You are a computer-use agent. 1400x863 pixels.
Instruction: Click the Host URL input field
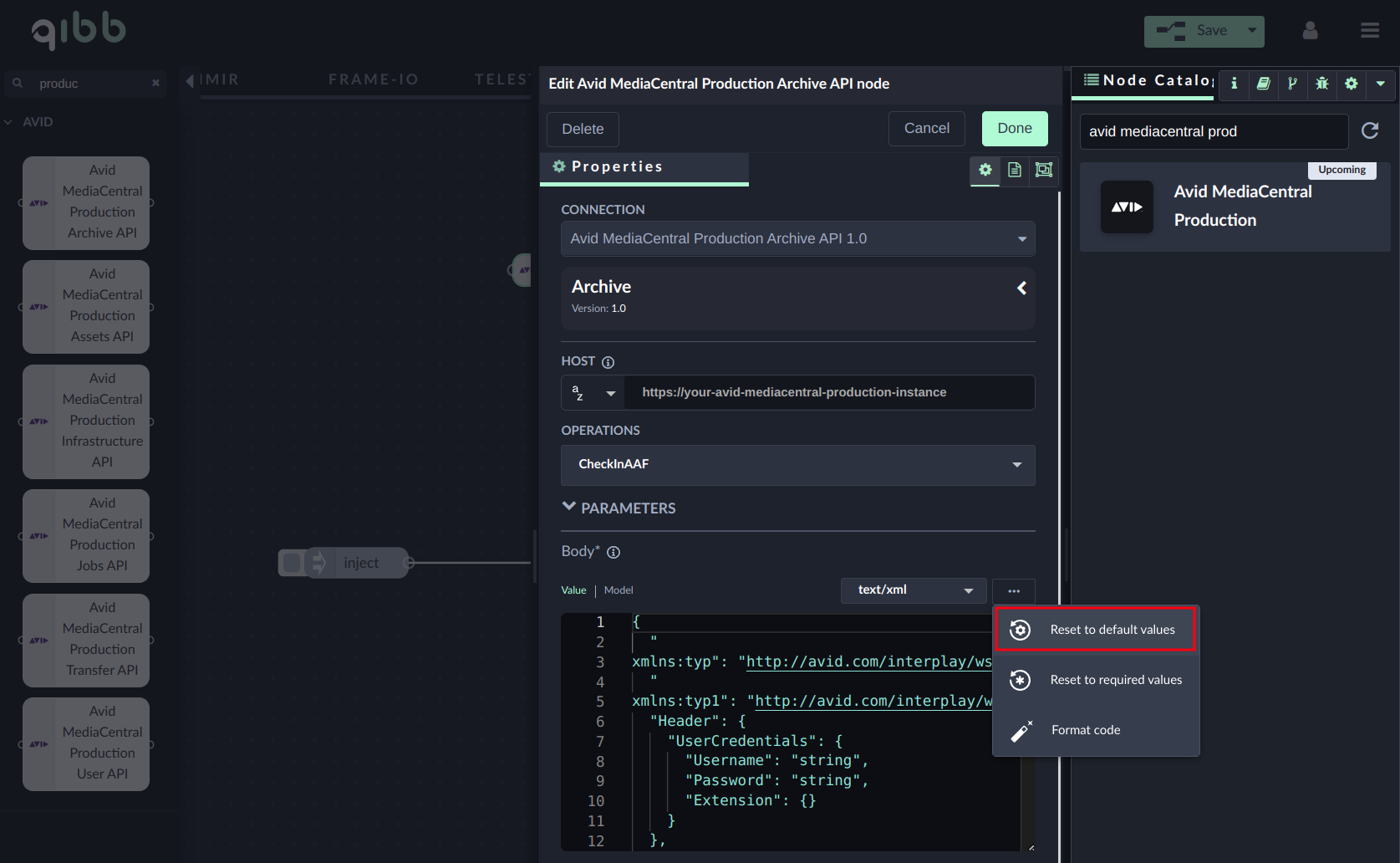point(827,392)
